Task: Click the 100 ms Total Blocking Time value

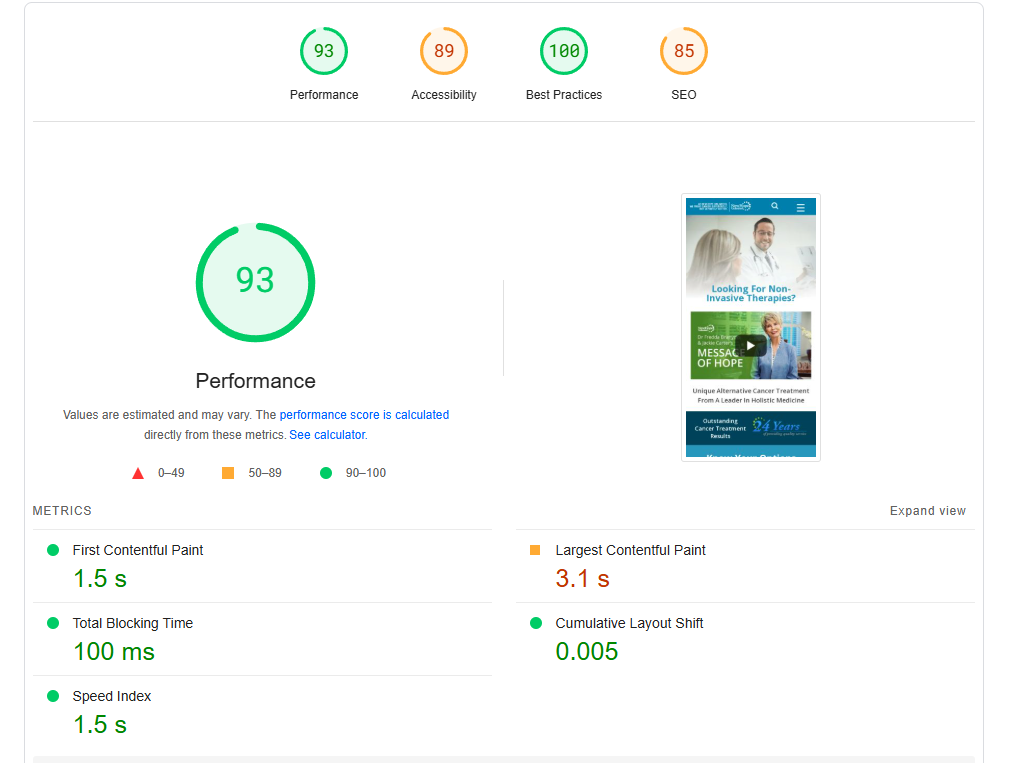Action: click(x=114, y=652)
